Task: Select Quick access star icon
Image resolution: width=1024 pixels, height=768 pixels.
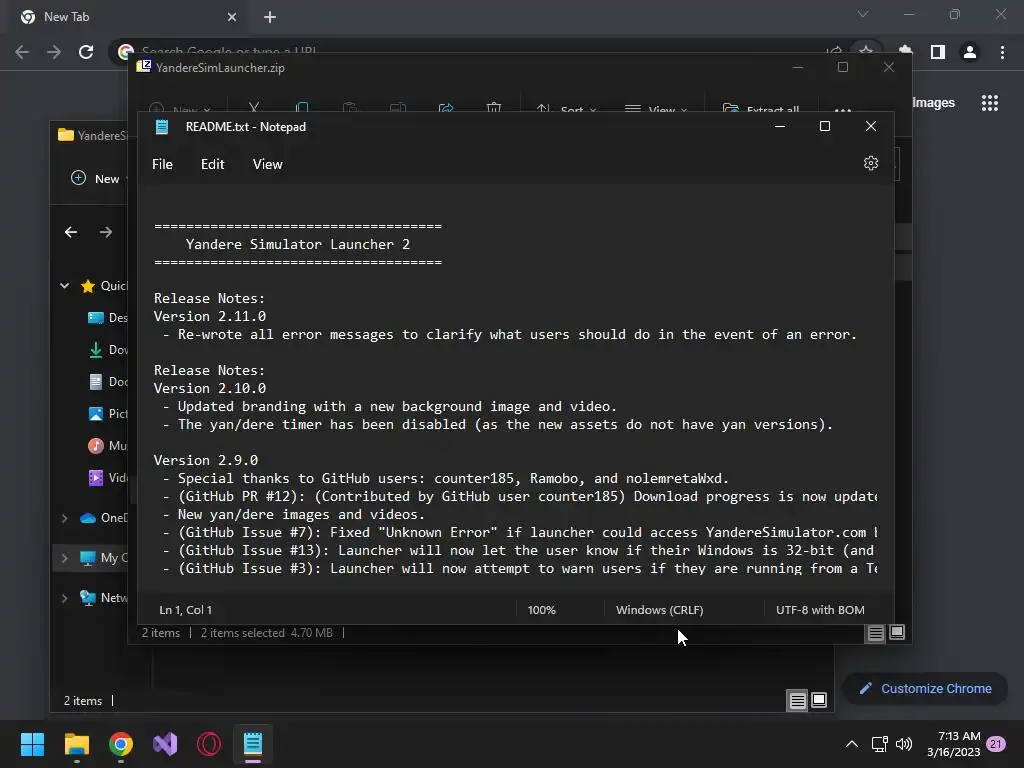Action: 88,286
